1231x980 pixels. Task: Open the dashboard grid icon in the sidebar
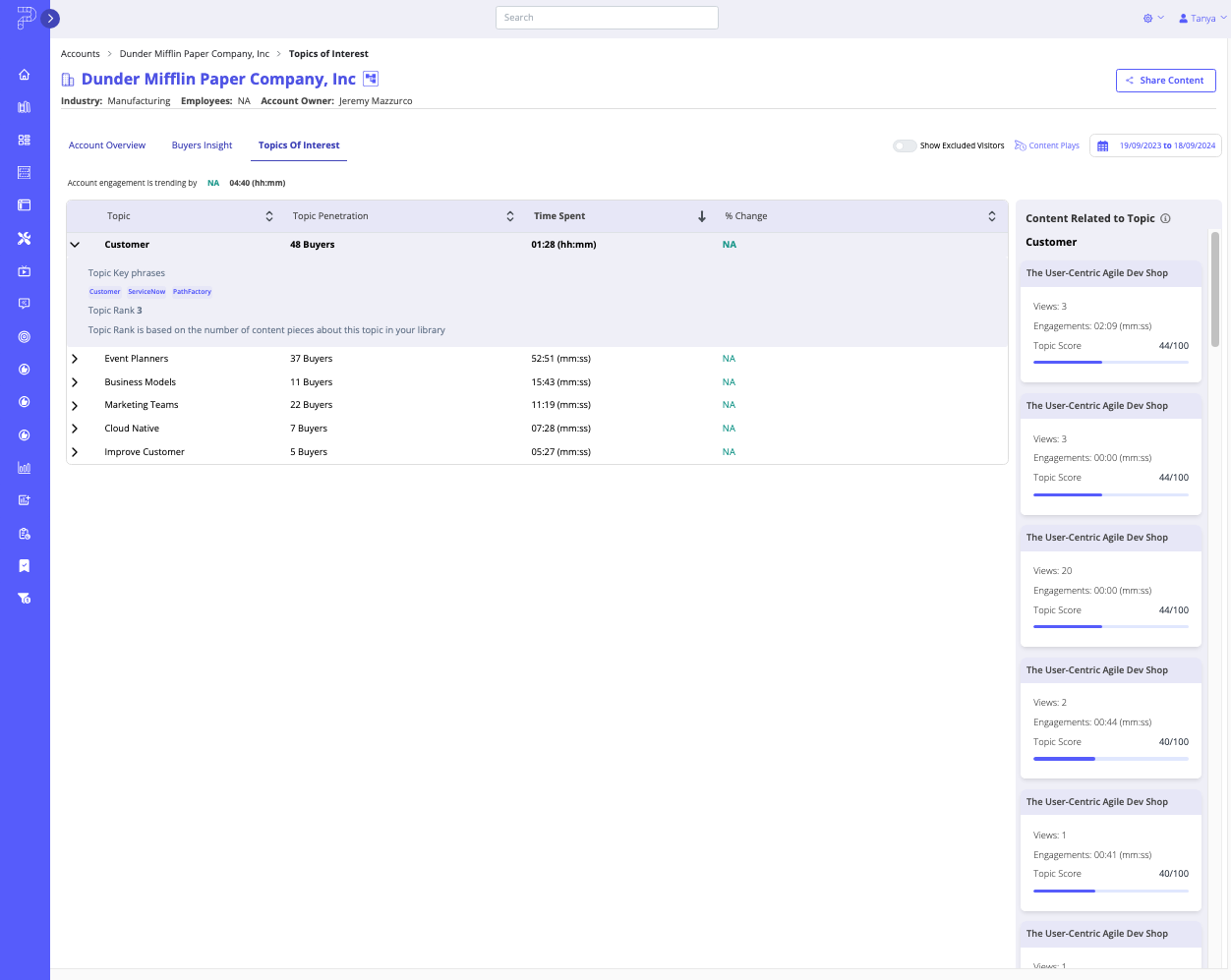[24, 140]
